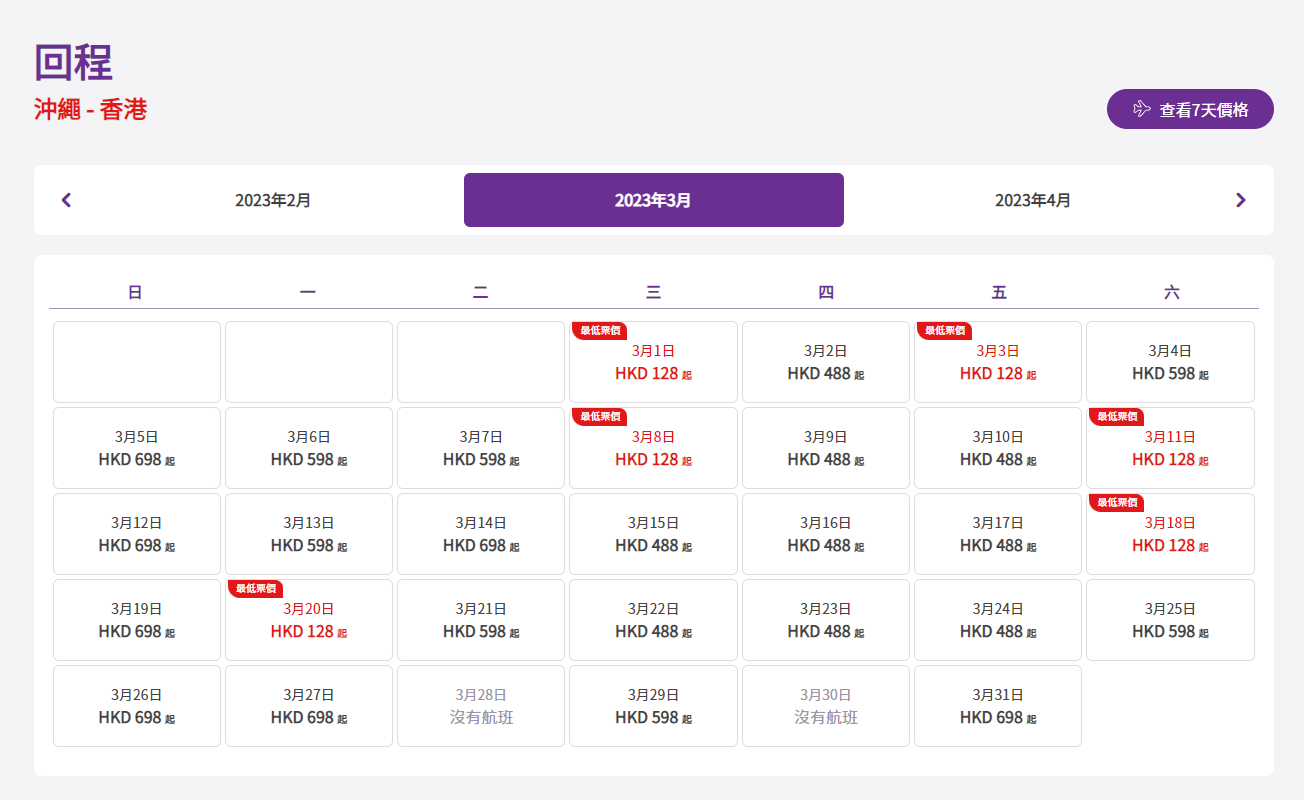Pick March 15 at HKD 488

click(653, 534)
